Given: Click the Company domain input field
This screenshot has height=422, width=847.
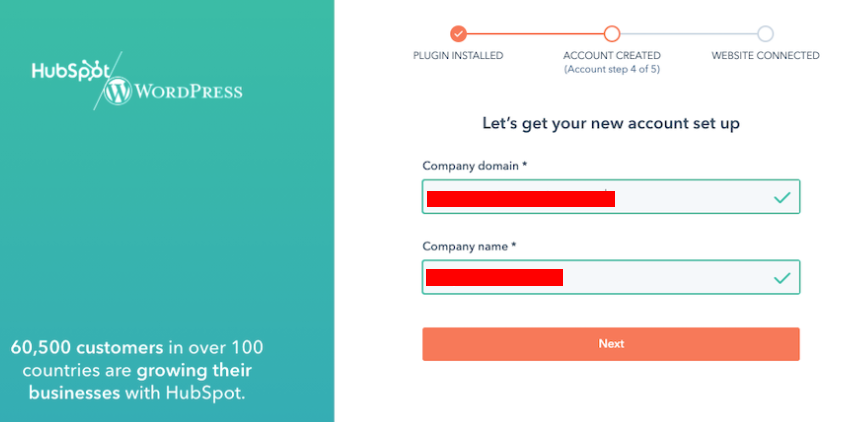Looking at the screenshot, I should [690, 198].
